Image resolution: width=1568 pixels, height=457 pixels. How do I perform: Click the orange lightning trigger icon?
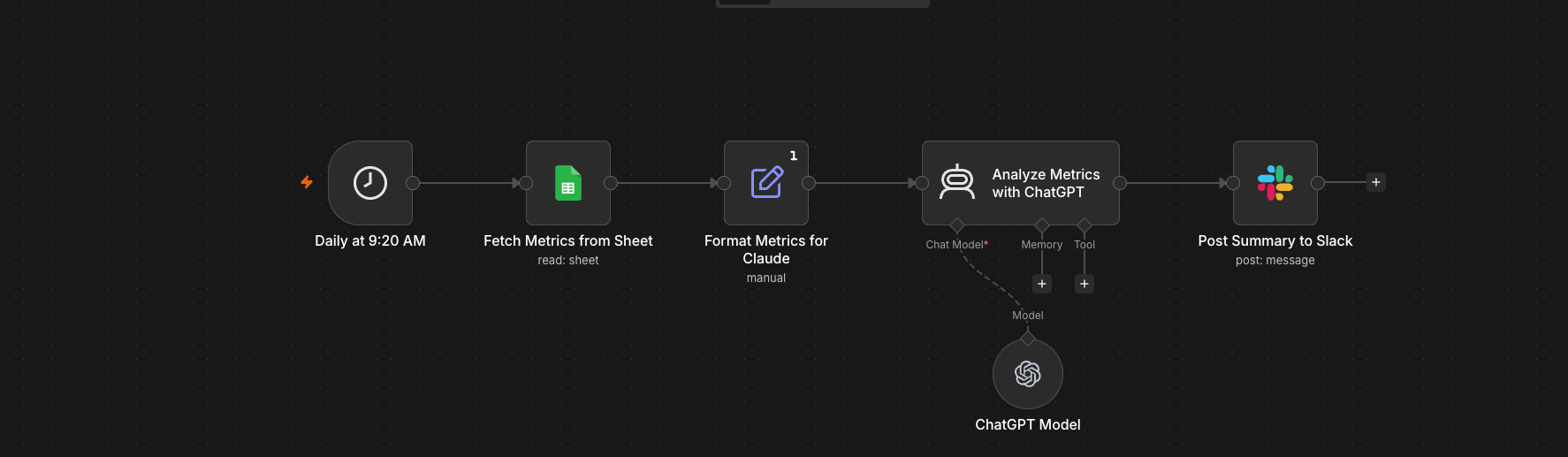point(307,182)
